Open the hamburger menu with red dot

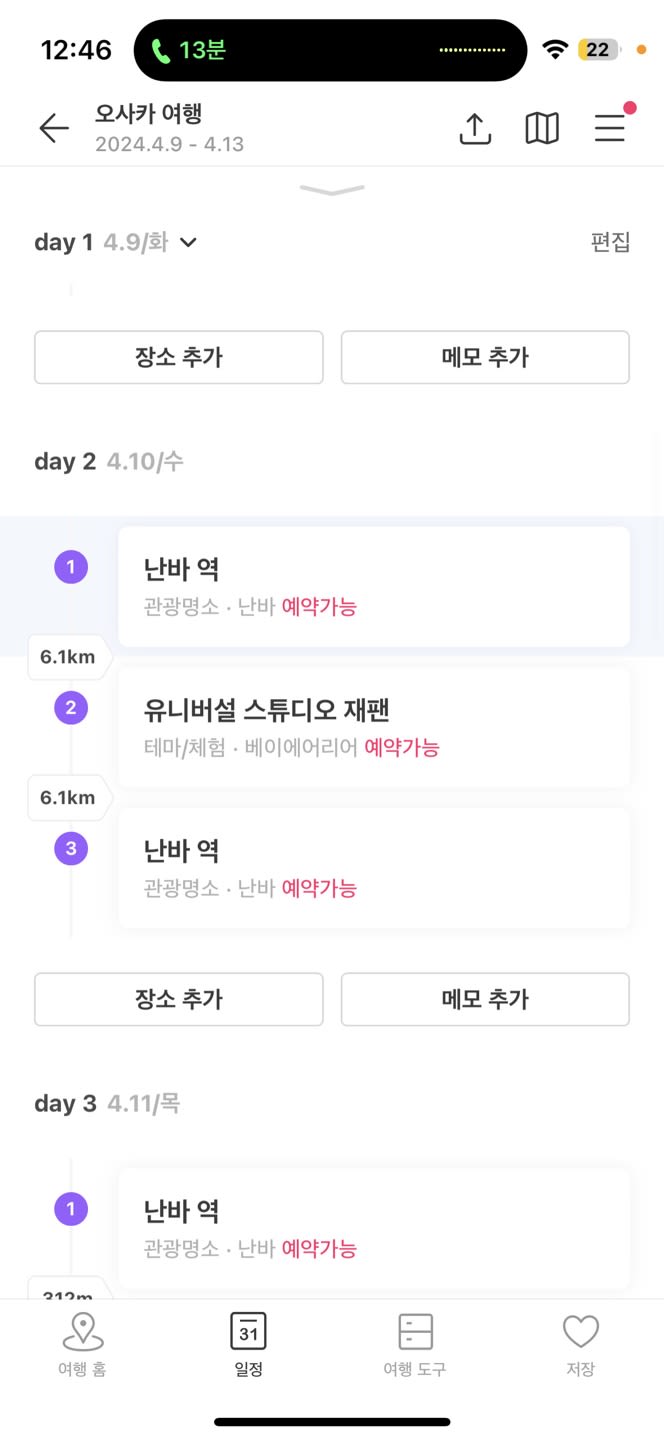pos(611,126)
